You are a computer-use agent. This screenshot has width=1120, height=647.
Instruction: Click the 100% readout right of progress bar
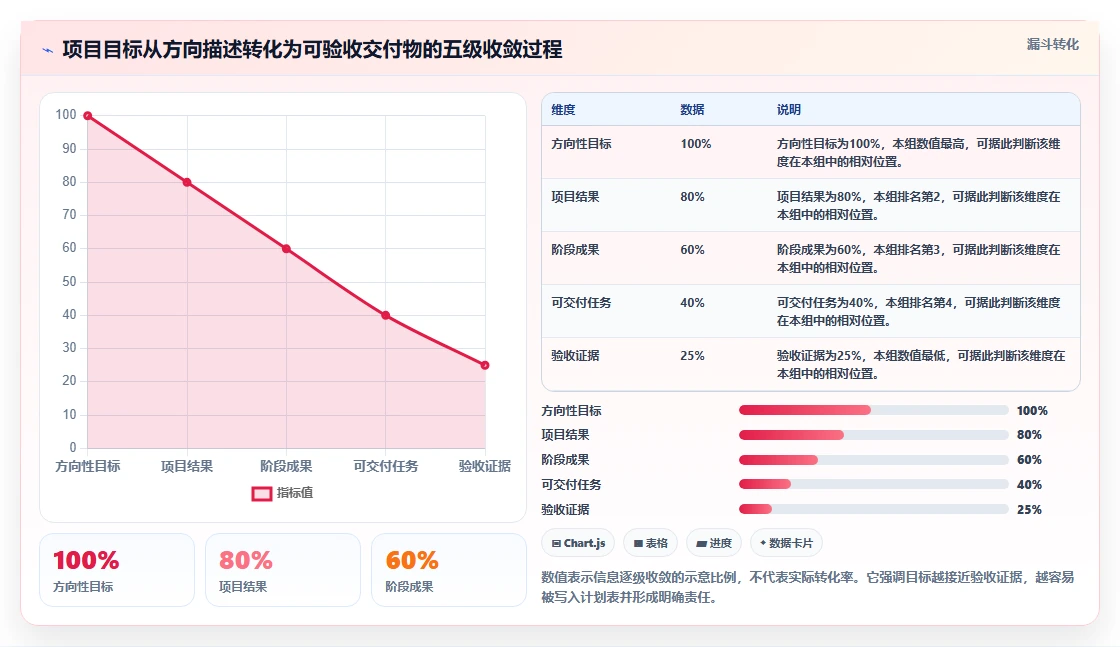point(1032,411)
